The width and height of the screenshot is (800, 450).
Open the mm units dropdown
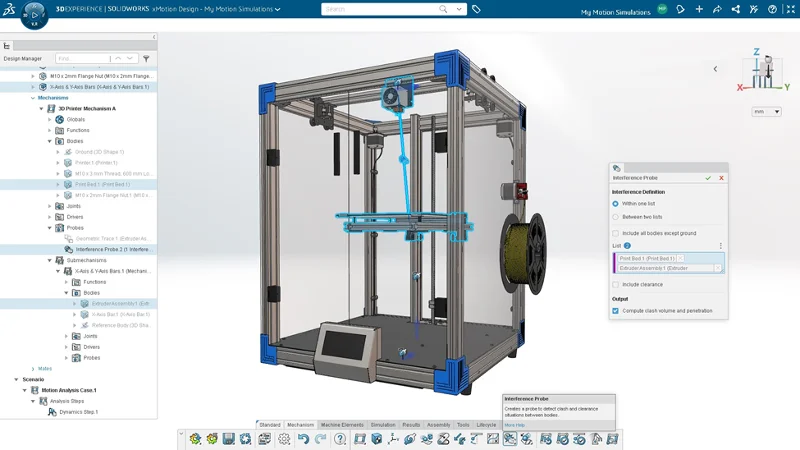(766, 112)
